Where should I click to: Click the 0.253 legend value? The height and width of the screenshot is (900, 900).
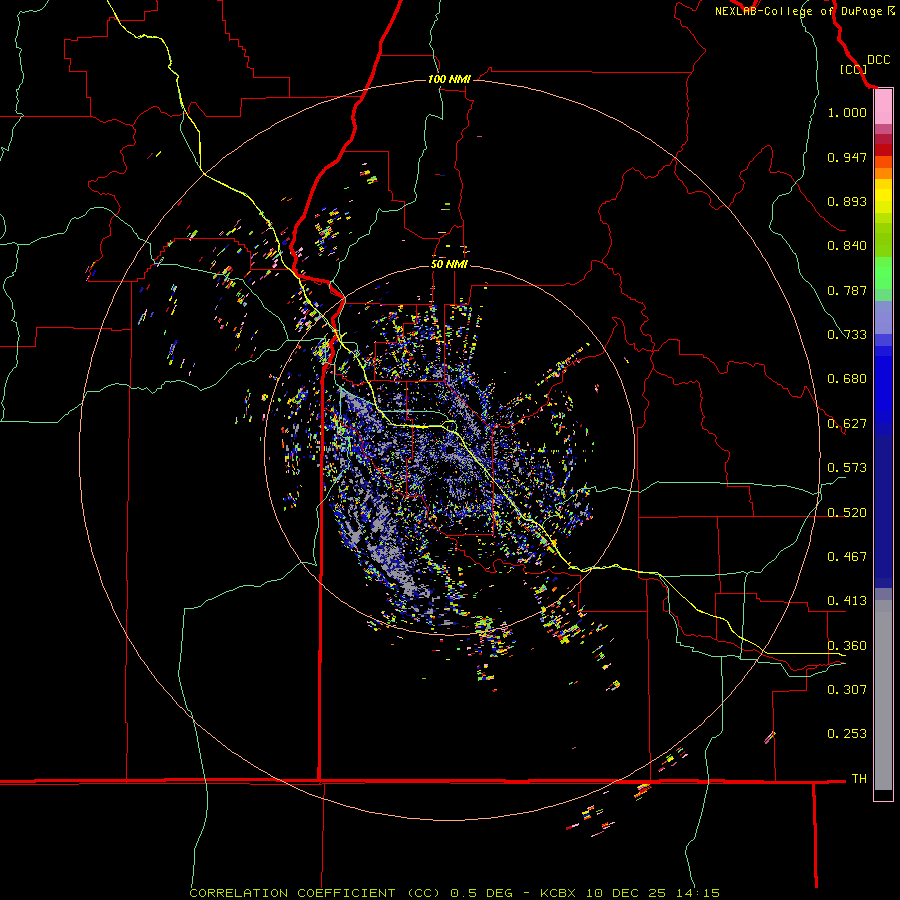[x=847, y=734]
